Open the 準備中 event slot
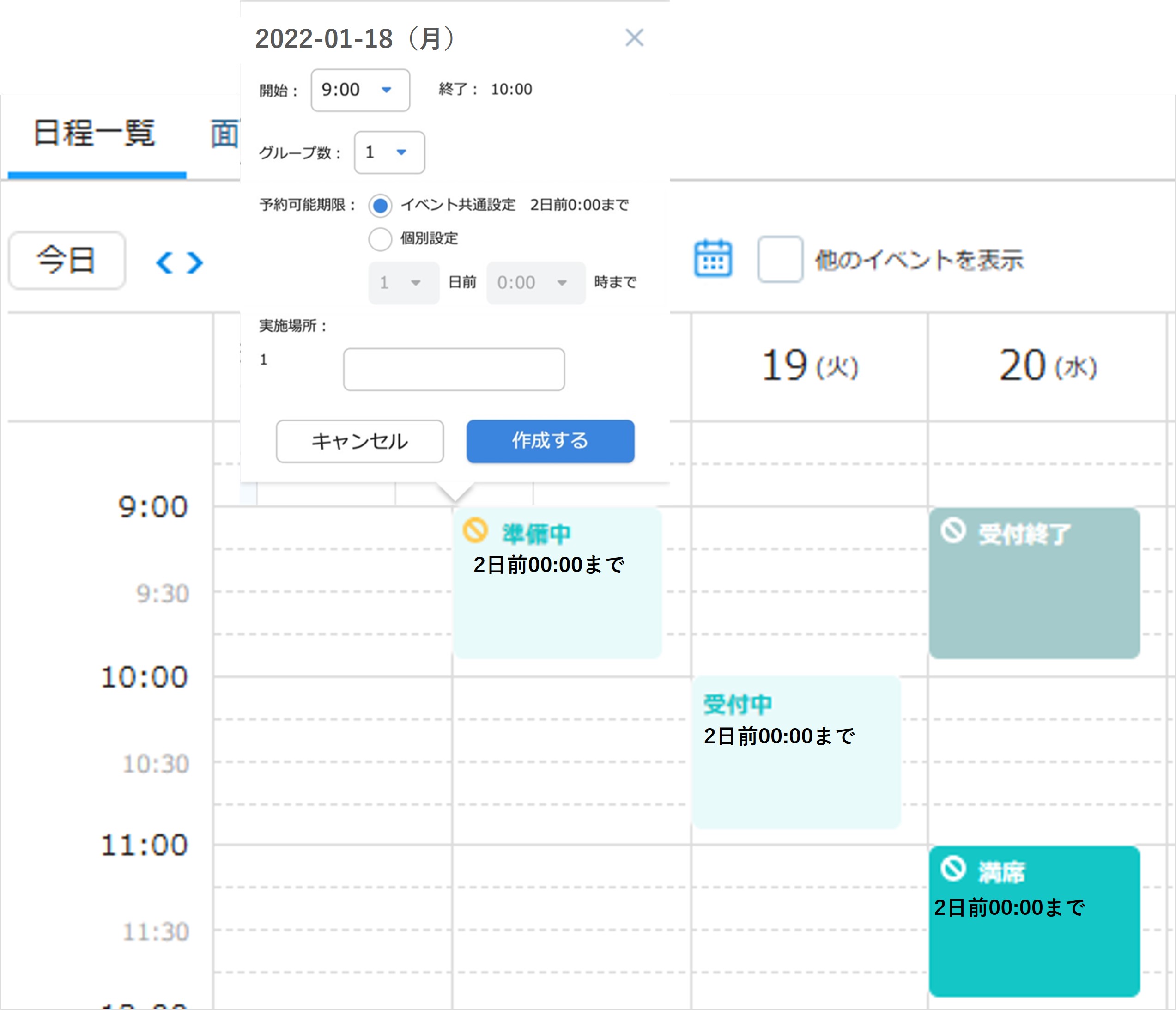Screen dimensions: 1176x1010 click(558, 583)
